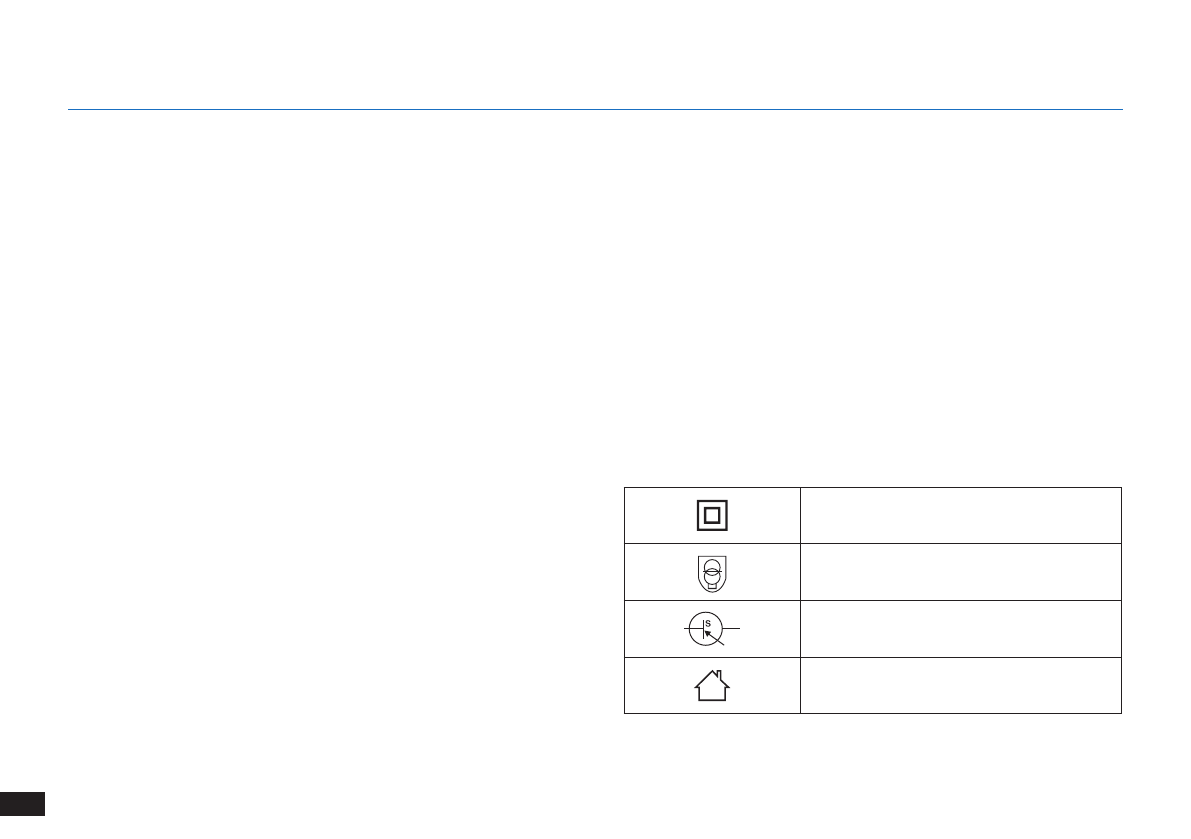Click the empty cell beside the transformer shield symbol
The width and height of the screenshot is (1191, 839).
pyautogui.click(x=961, y=572)
